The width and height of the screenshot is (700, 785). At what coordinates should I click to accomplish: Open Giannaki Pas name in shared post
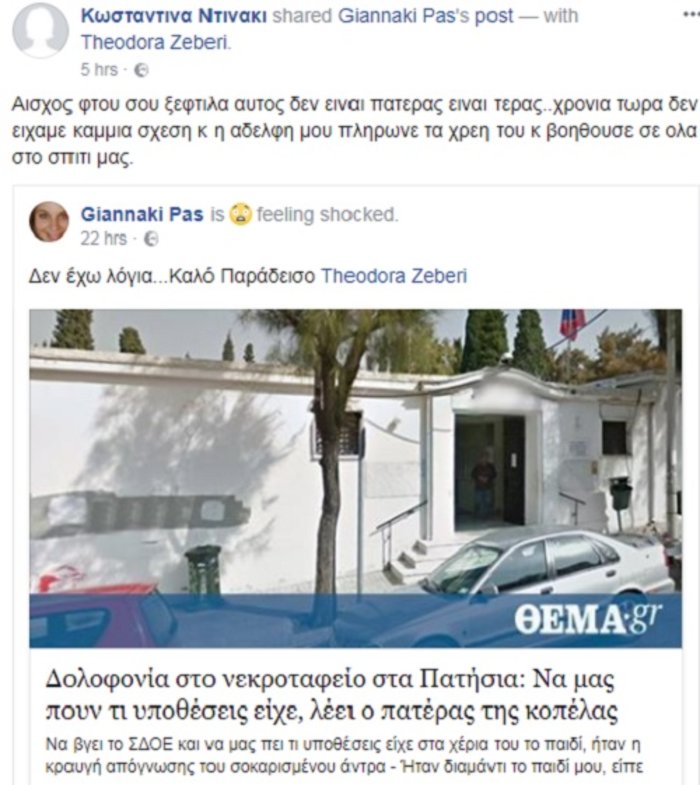pos(142,214)
